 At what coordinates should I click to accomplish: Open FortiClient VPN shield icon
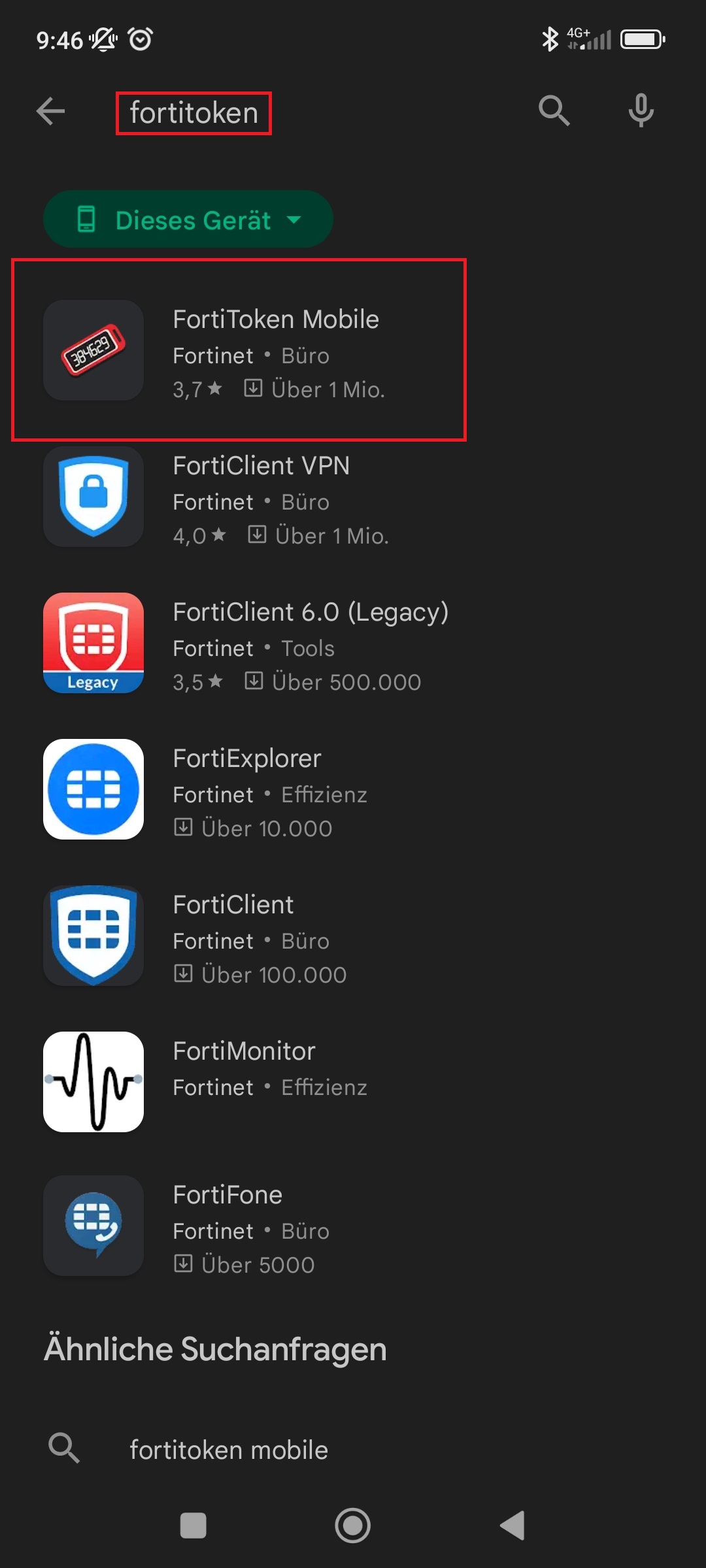pyautogui.click(x=93, y=497)
